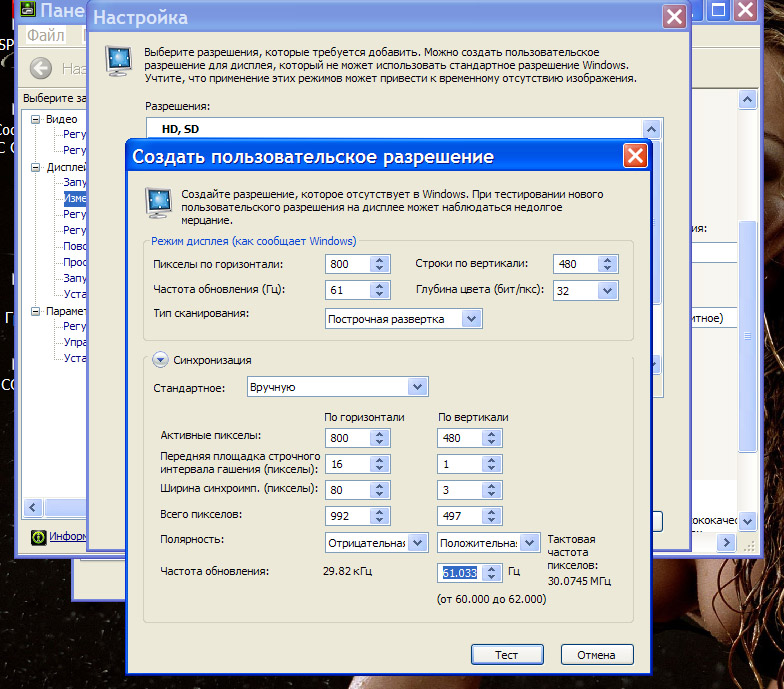Click the monitor icon in custom resolution dialog
This screenshot has width=784, height=689.
click(x=157, y=201)
